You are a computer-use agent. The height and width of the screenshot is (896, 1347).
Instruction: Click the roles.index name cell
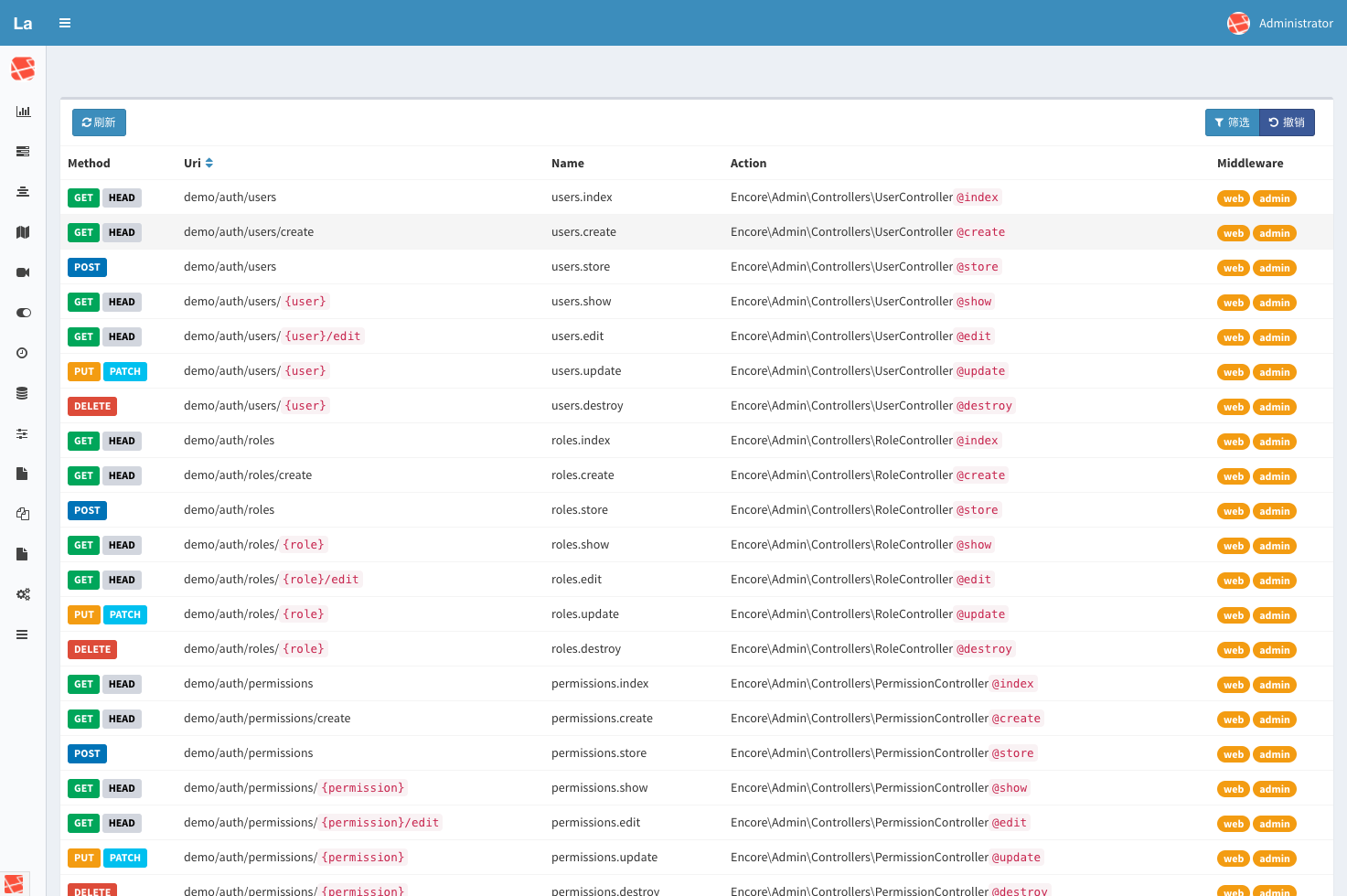581,441
